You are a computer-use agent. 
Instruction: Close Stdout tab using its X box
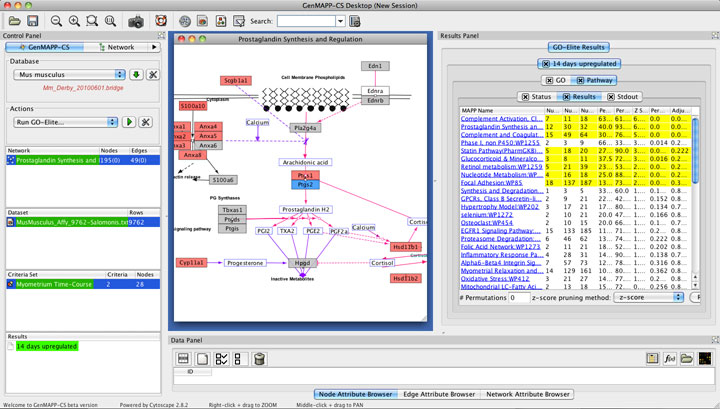click(611, 97)
